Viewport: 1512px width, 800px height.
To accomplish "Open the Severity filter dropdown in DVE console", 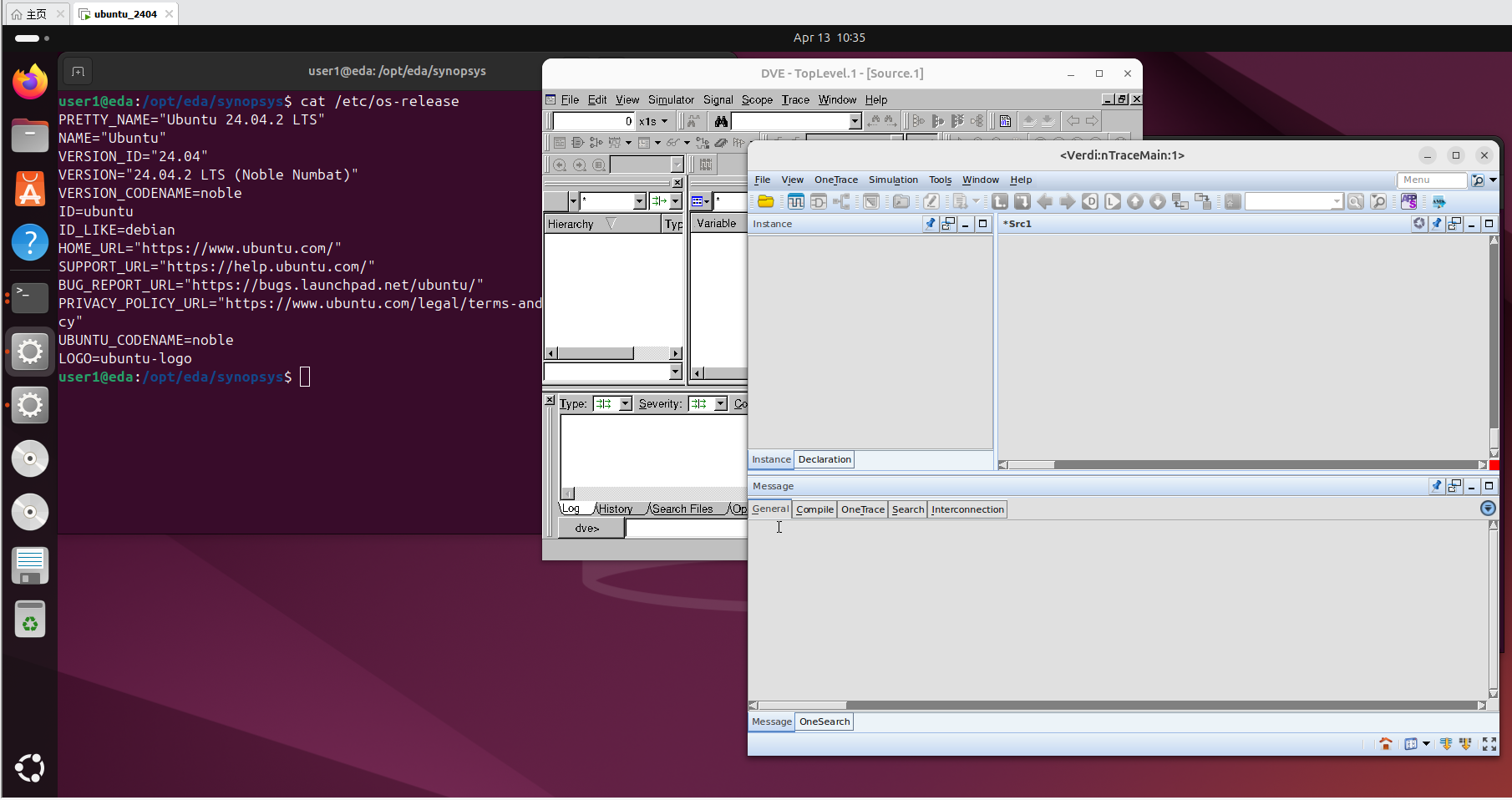I will 720,403.
